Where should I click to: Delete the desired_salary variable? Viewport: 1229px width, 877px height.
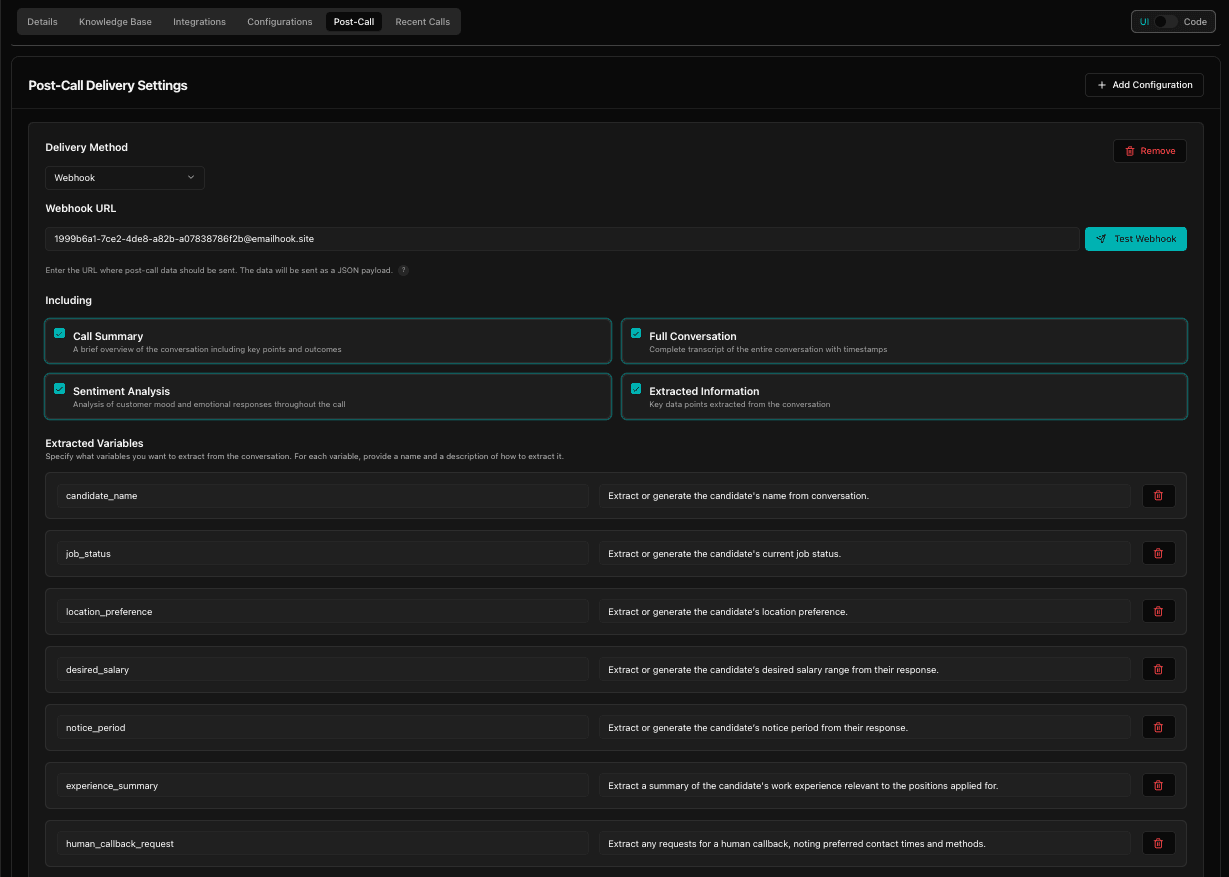(x=1158, y=670)
